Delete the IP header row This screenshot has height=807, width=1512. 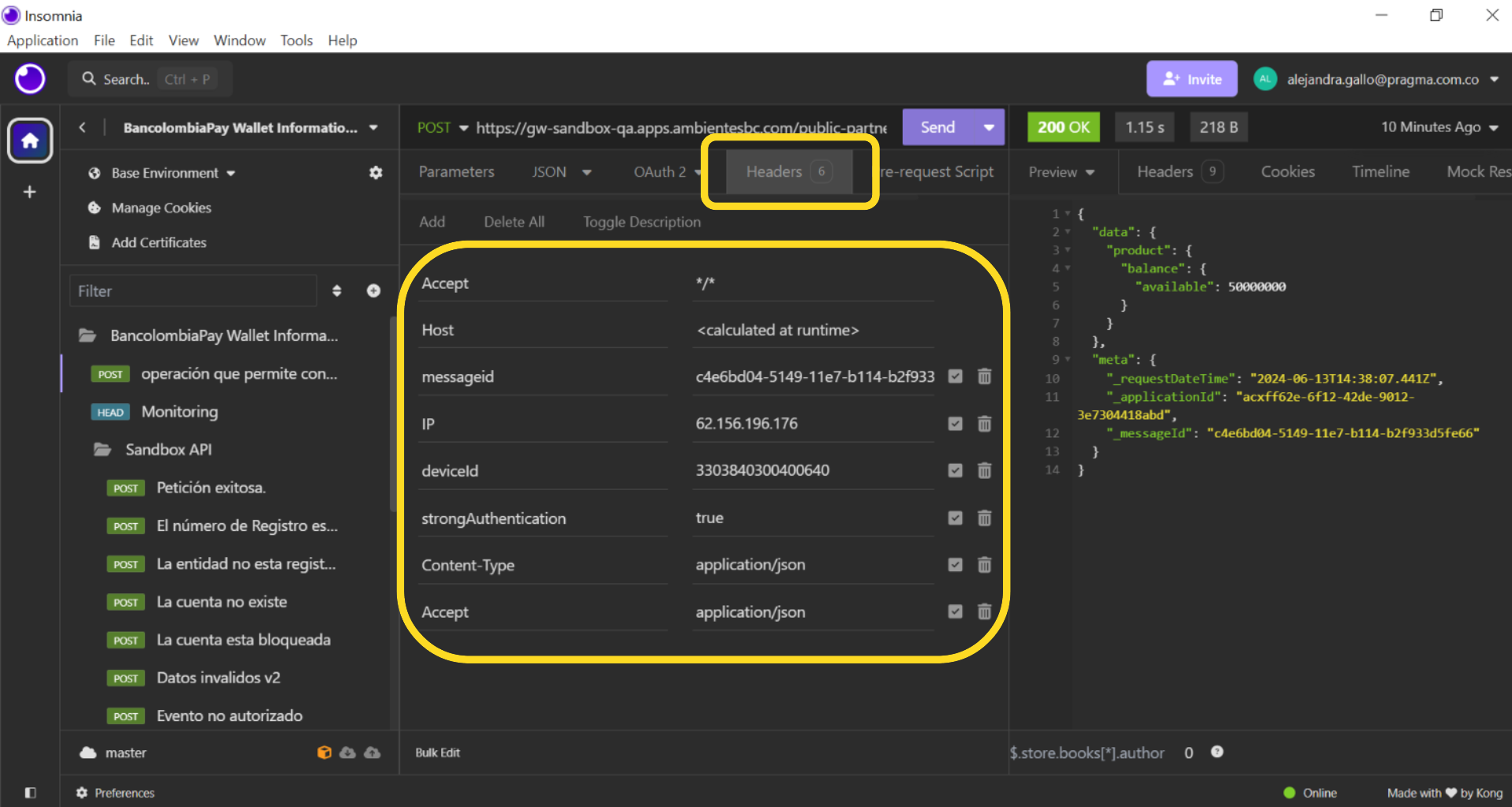(984, 424)
